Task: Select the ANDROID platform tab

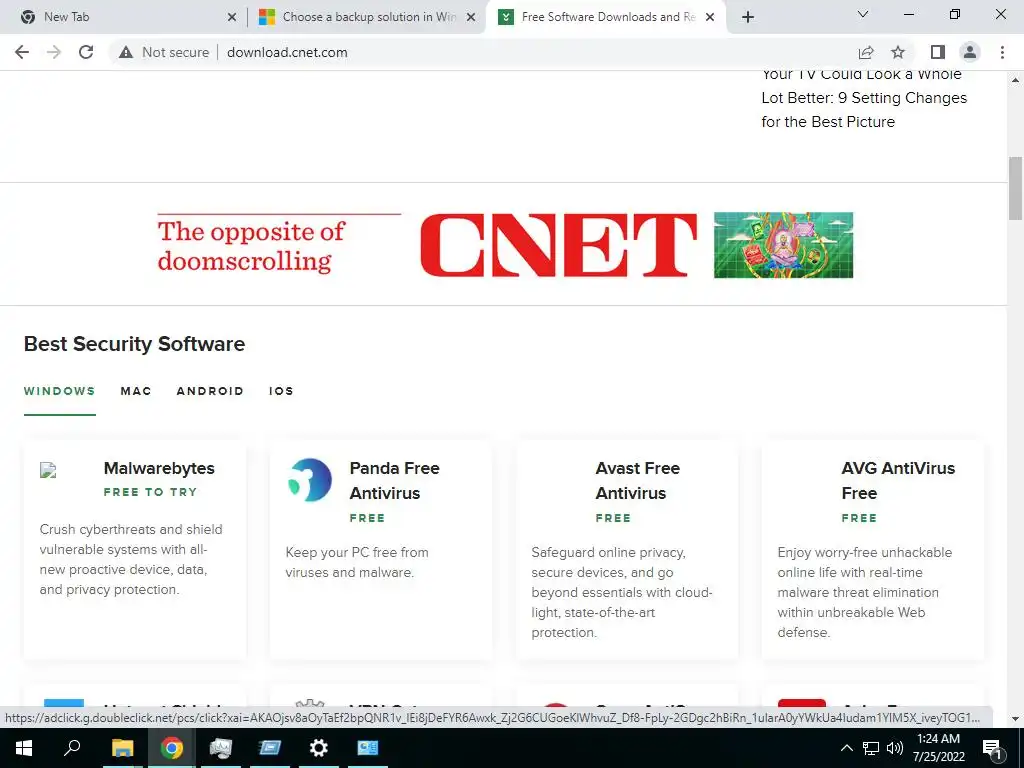Action: [x=210, y=391]
